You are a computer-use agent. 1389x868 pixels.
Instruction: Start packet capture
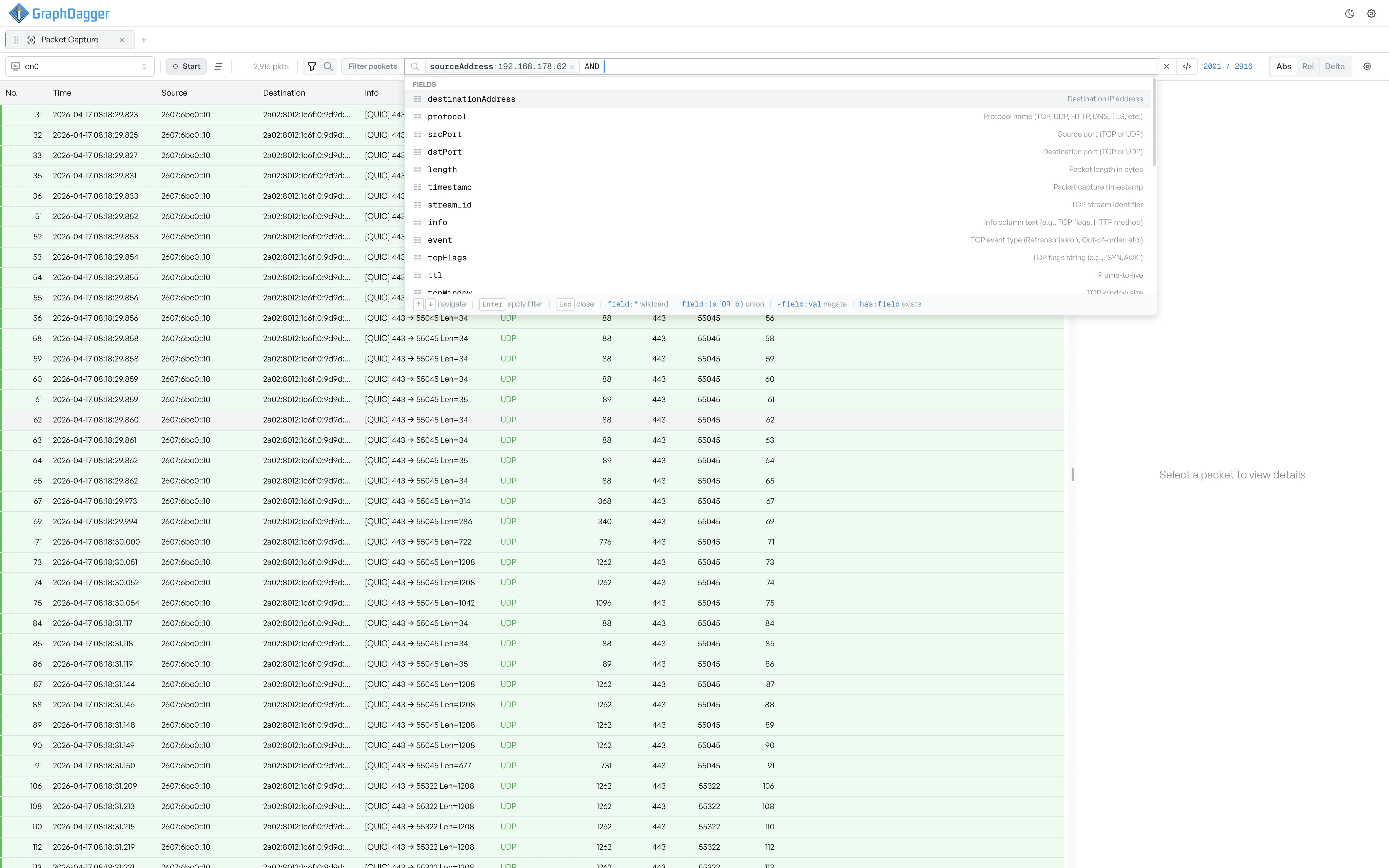(187, 66)
